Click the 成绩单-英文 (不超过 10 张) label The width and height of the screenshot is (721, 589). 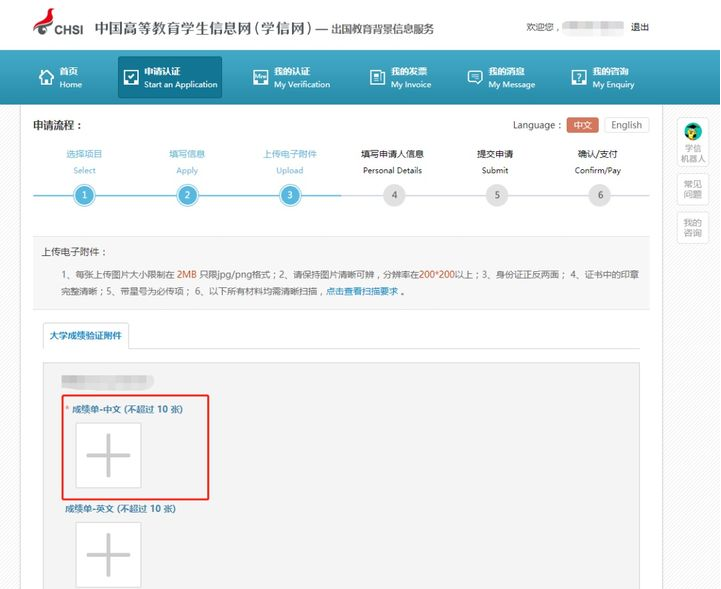120,509
